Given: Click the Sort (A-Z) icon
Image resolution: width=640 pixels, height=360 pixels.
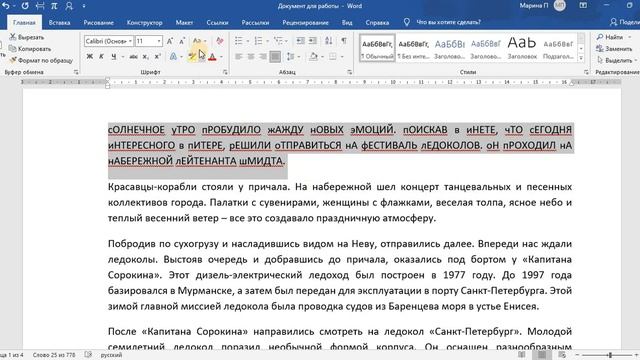Looking at the screenshot, I should click(329, 41).
